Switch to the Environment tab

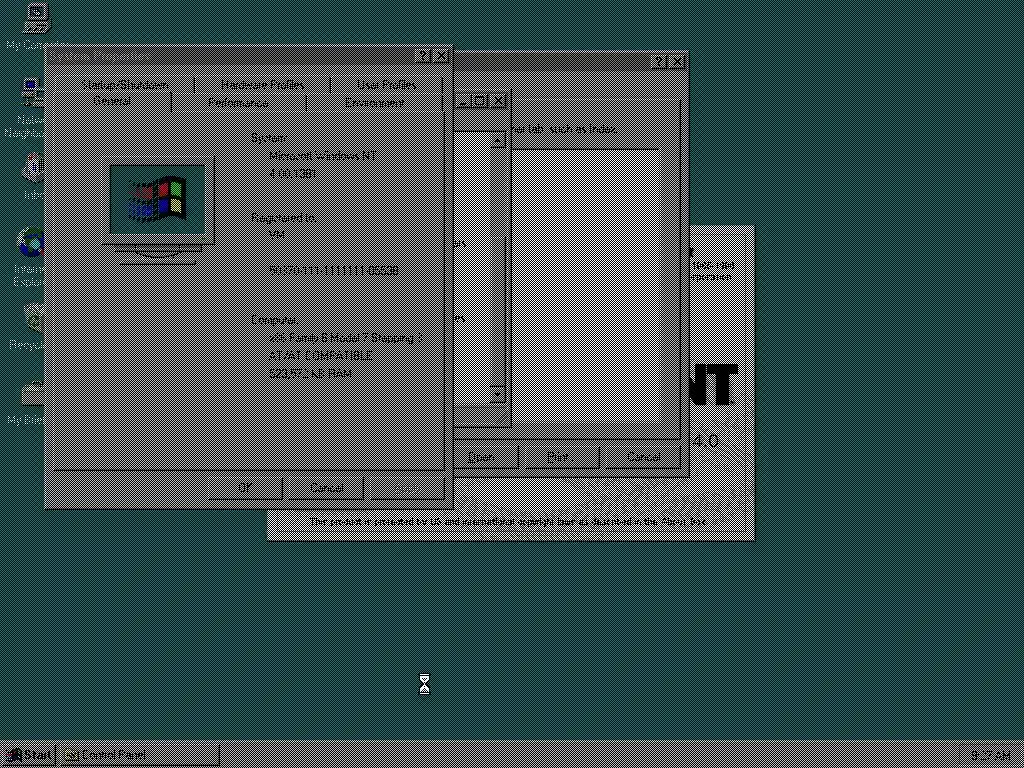point(374,103)
